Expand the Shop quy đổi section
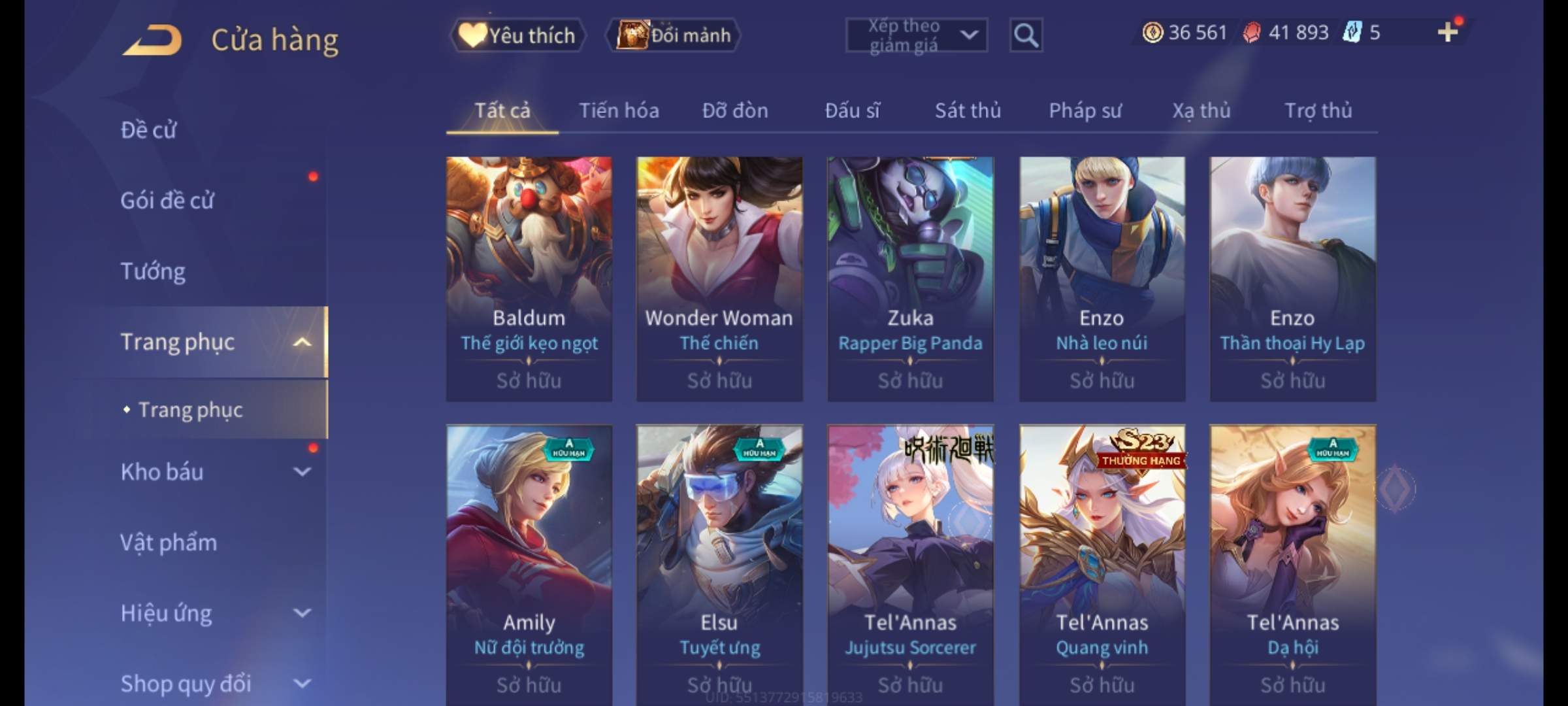This screenshot has height=706, width=1568. pyautogui.click(x=217, y=683)
